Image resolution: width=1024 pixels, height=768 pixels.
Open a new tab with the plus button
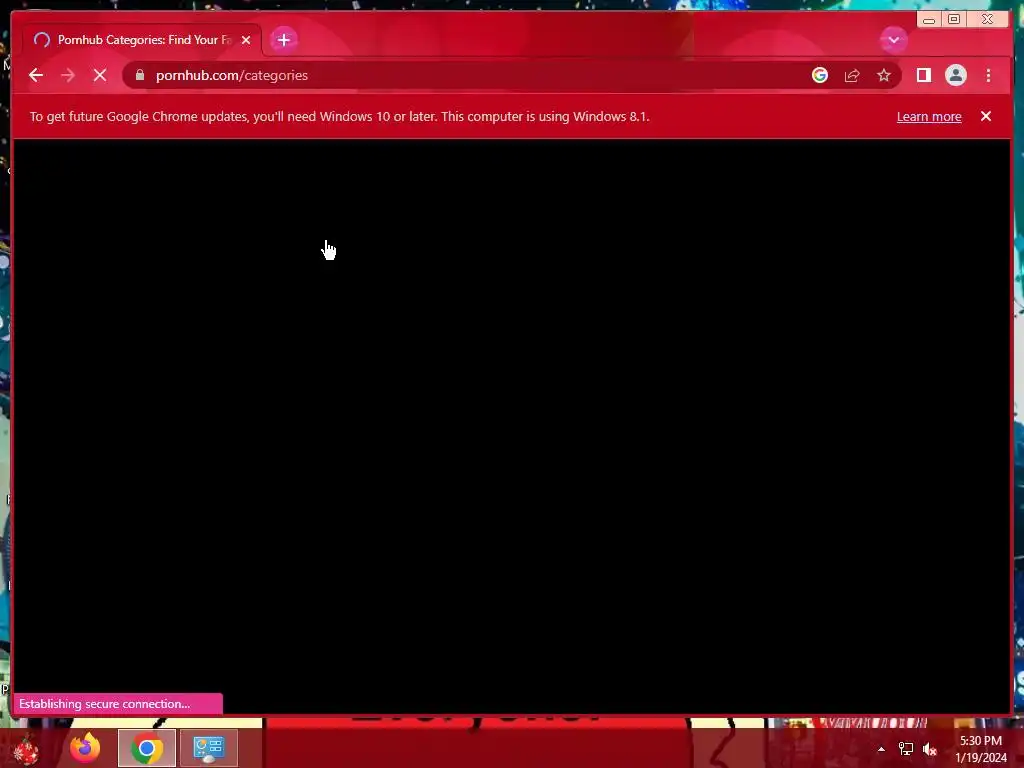click(x=283, y=40)
